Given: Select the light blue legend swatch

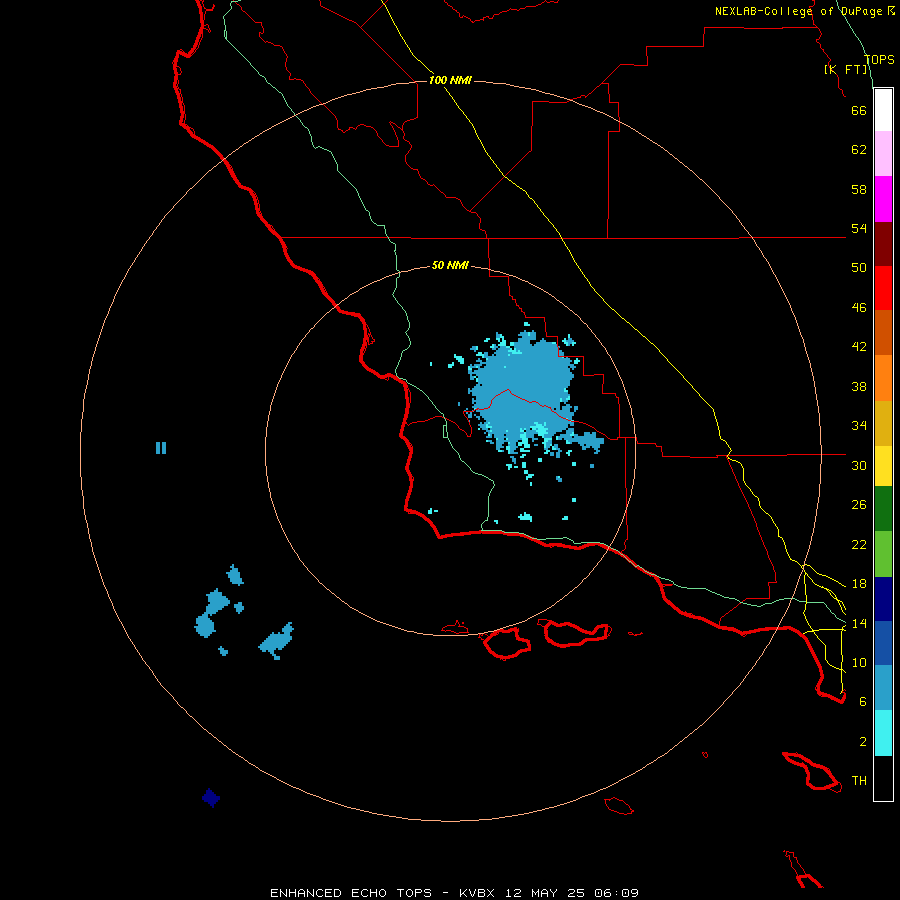Looking at the screenshot, I should click(x=883, y=688).
